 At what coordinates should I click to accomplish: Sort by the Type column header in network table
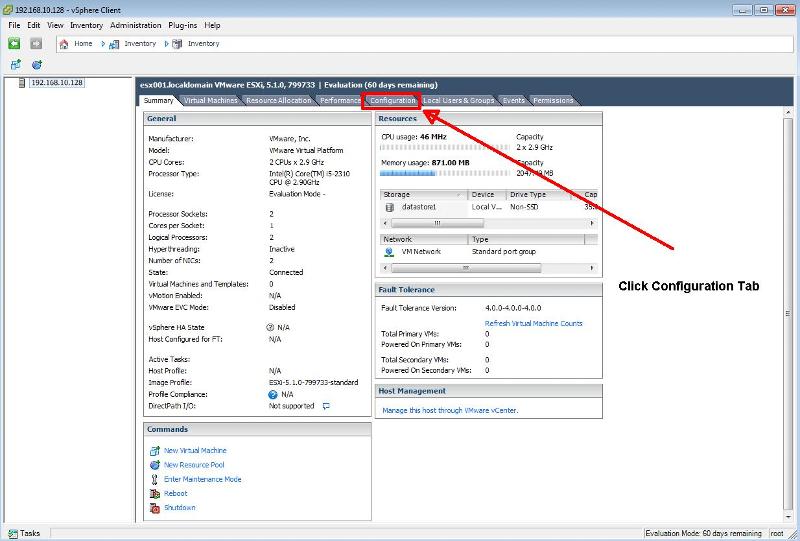click(526, 239)
